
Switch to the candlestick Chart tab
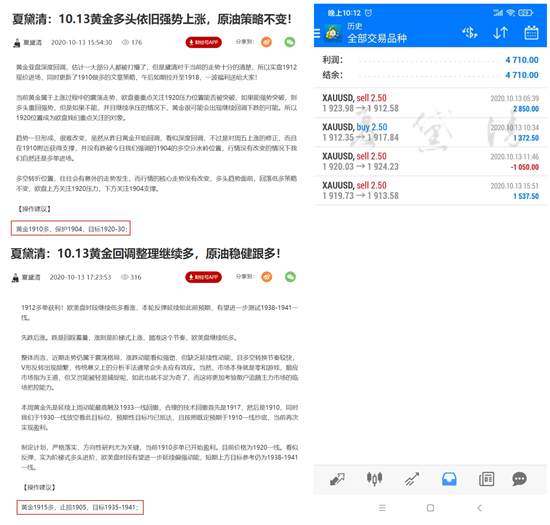click(x=374, y=479)
